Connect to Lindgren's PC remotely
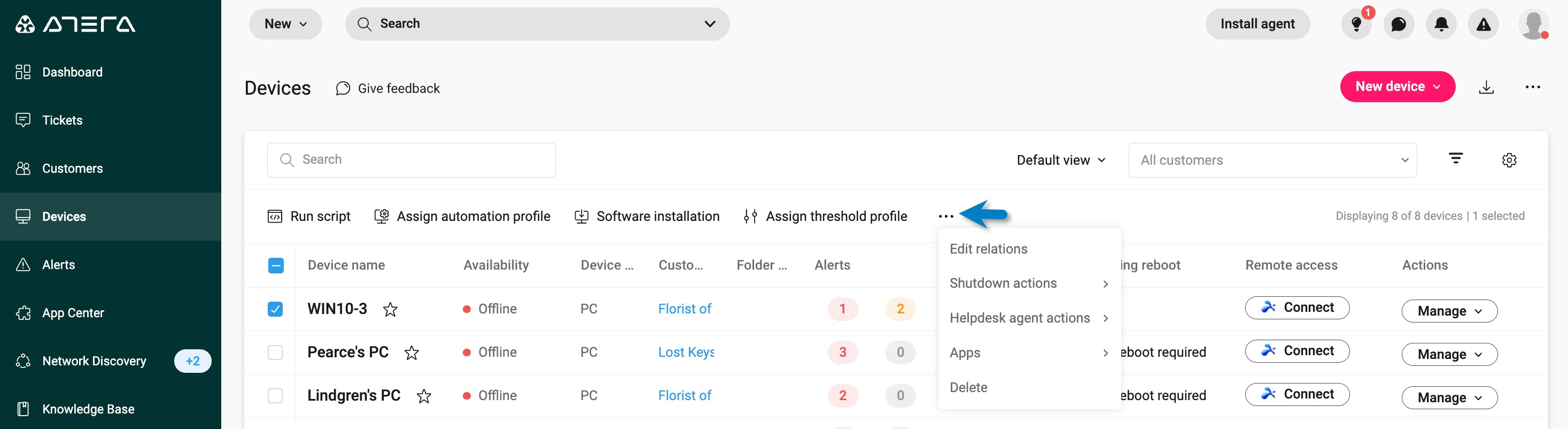 pos(1297,394)
